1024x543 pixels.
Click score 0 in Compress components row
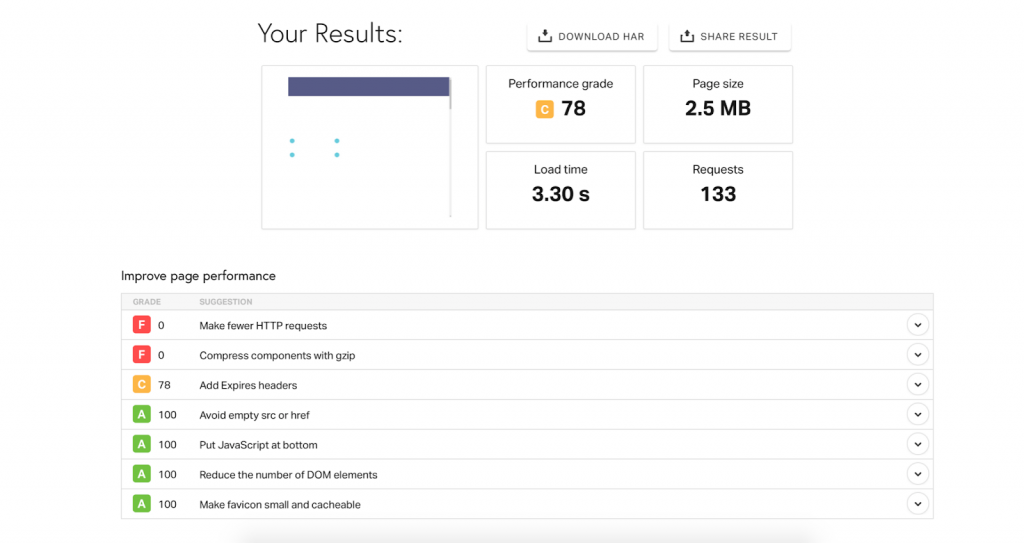pyautogui.click(x=161, y=355)
